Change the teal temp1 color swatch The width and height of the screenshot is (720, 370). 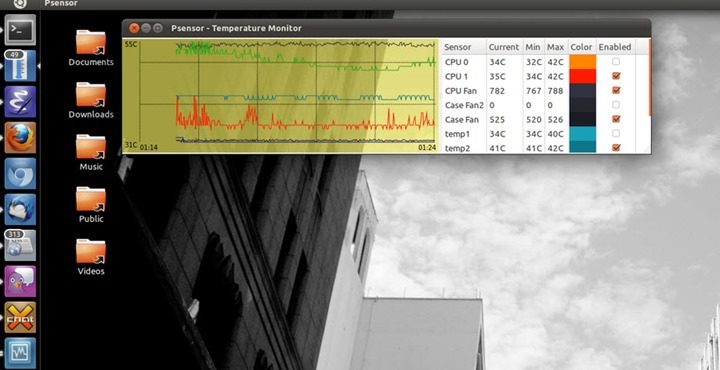pyautogui.click(x=582, y=134)
